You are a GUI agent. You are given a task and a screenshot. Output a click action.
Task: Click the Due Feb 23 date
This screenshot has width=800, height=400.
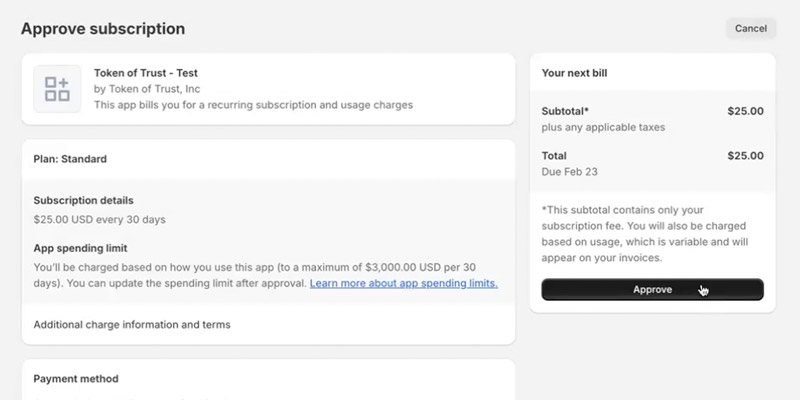tap(569, 172)
